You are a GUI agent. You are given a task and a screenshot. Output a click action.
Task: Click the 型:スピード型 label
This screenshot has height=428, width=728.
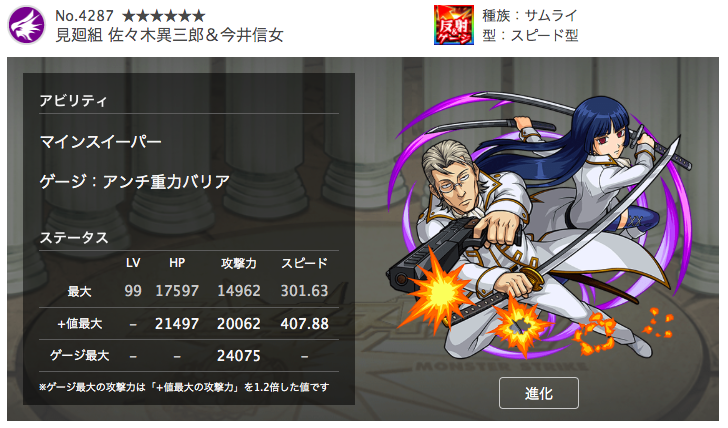pyautogui.click(x=530, y=35)
